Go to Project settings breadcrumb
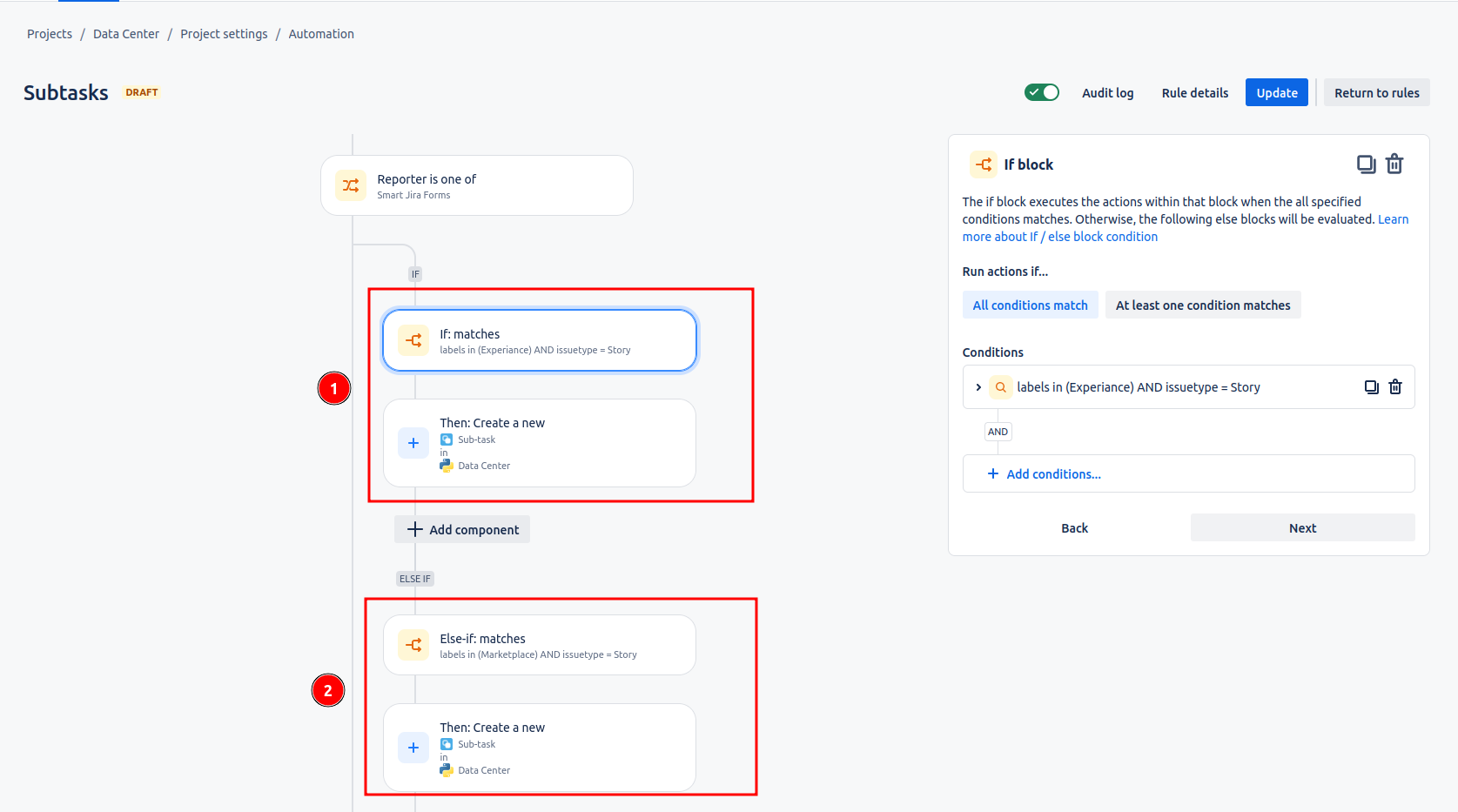Viewport: 1458px width, 812px height. pyautogui.click(x=224, y=34)
